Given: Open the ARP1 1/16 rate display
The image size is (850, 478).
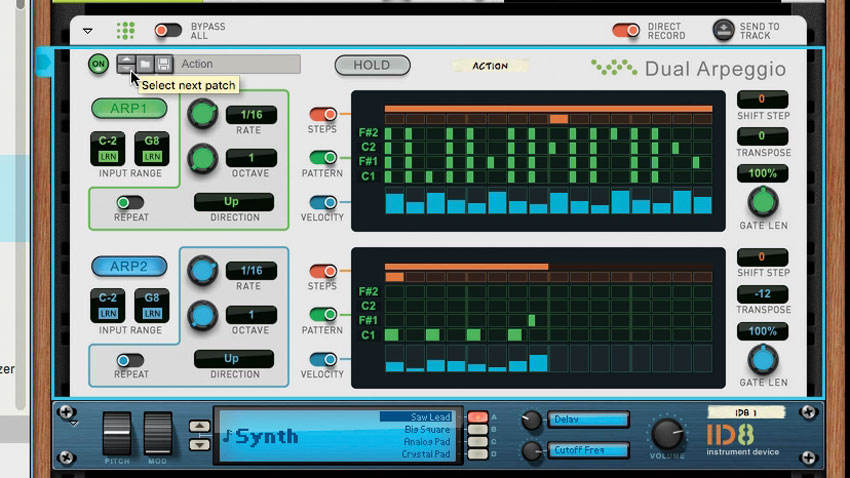Looking at the screenshot, I should [251, 114].
